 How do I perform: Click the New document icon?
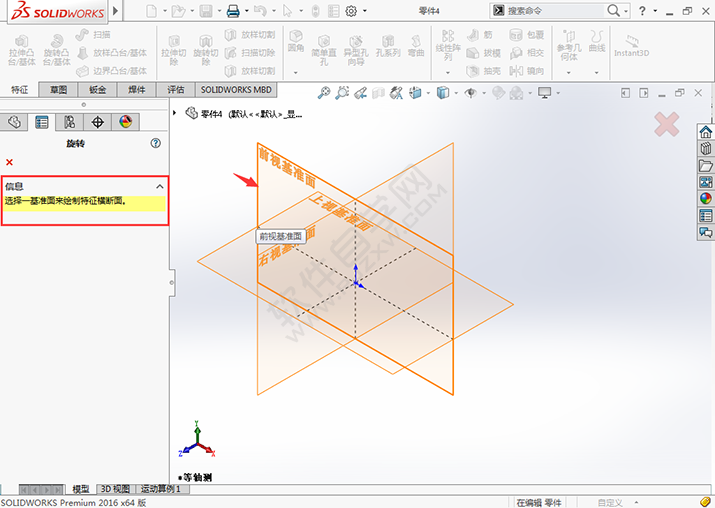pos(151,10)
